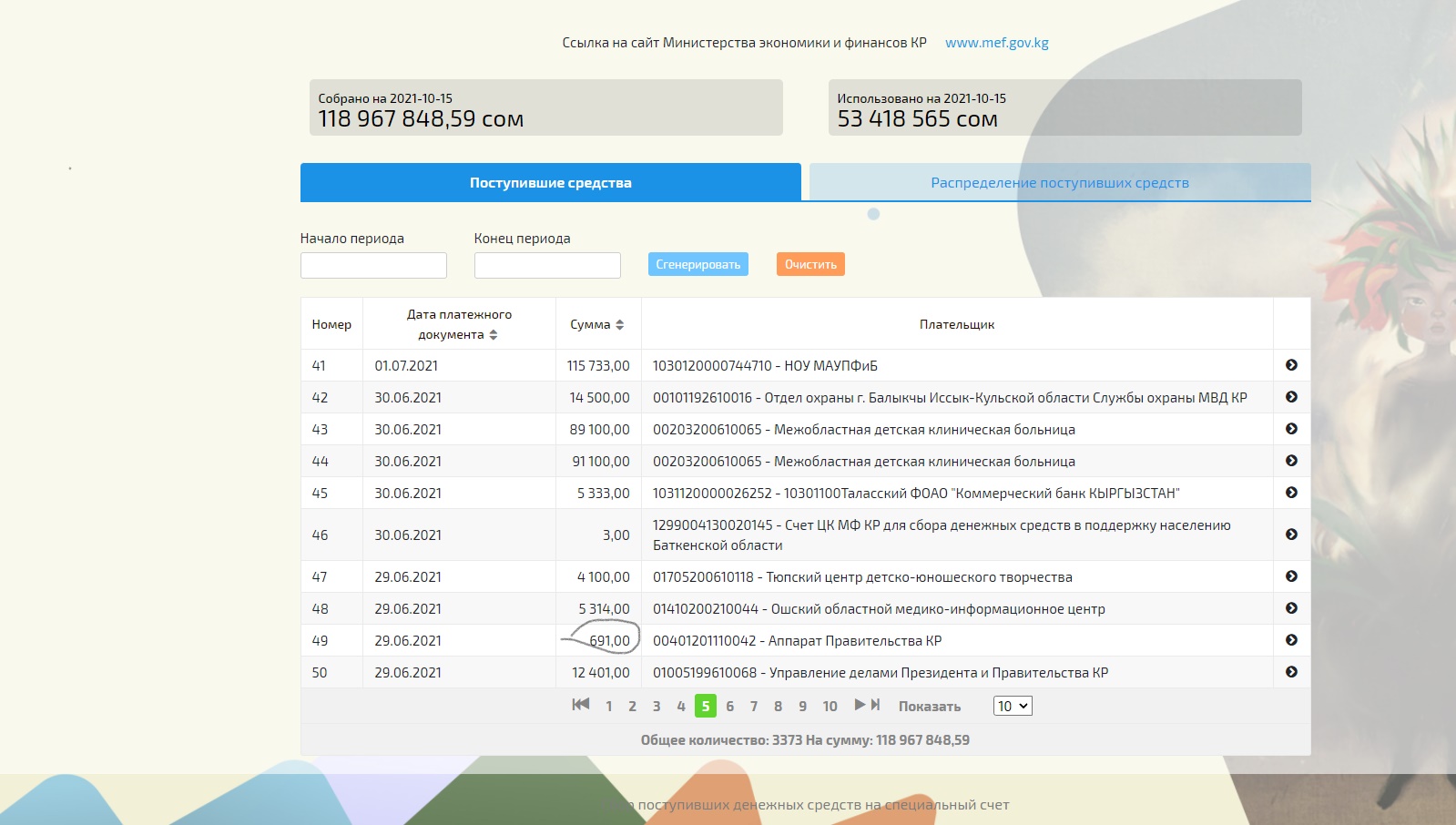
Task: Open details for Аппарат Правительства КР row
Action: pyautogui.click(x=1291, y=640)
